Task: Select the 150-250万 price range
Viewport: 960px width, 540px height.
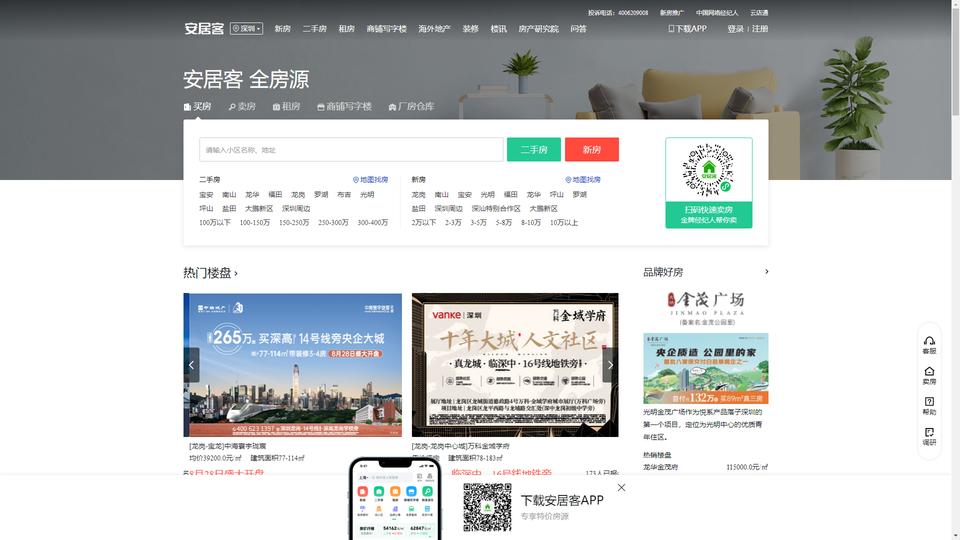Action: (294, 223)
